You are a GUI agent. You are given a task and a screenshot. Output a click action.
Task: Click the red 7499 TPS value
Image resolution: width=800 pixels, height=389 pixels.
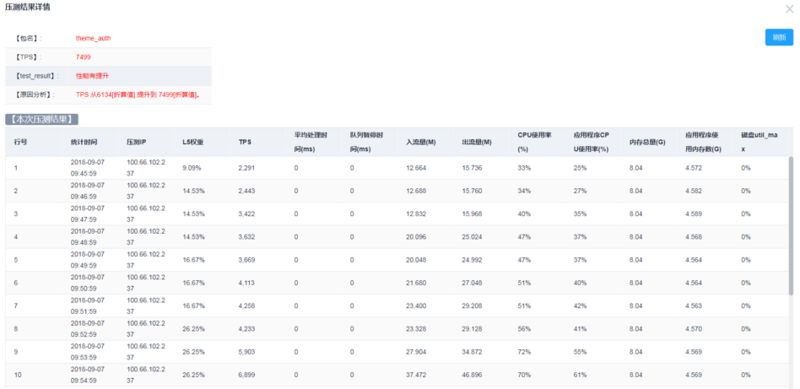(x=83, y=57)
